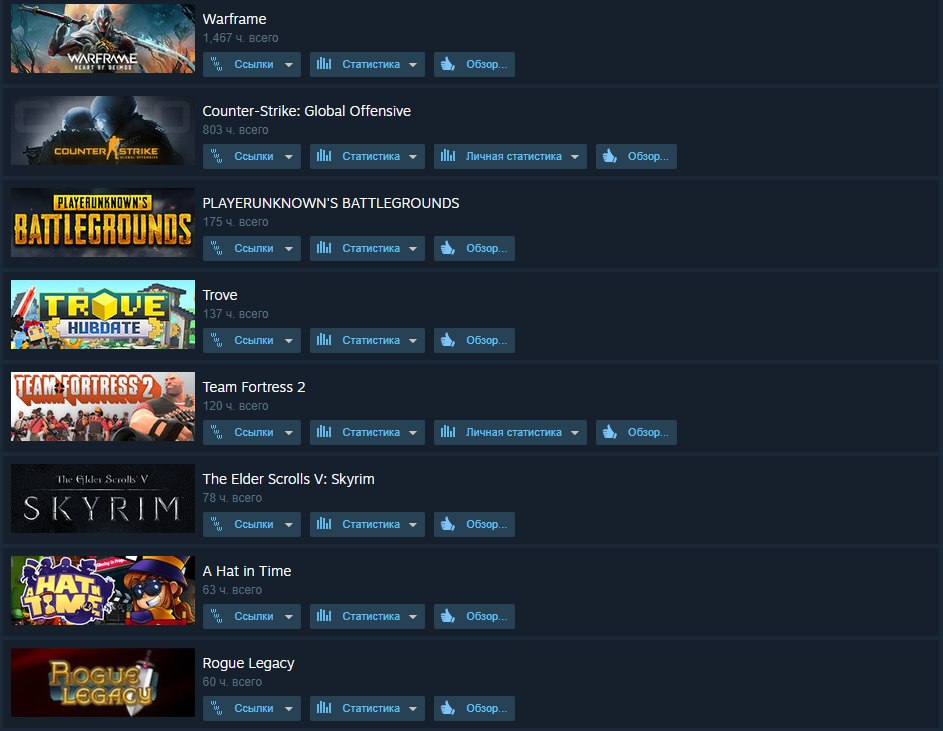Click the thumbs-up icon in Warframe's review button
943x731 pixels.
pyautogui.click(x=447, y=64)
